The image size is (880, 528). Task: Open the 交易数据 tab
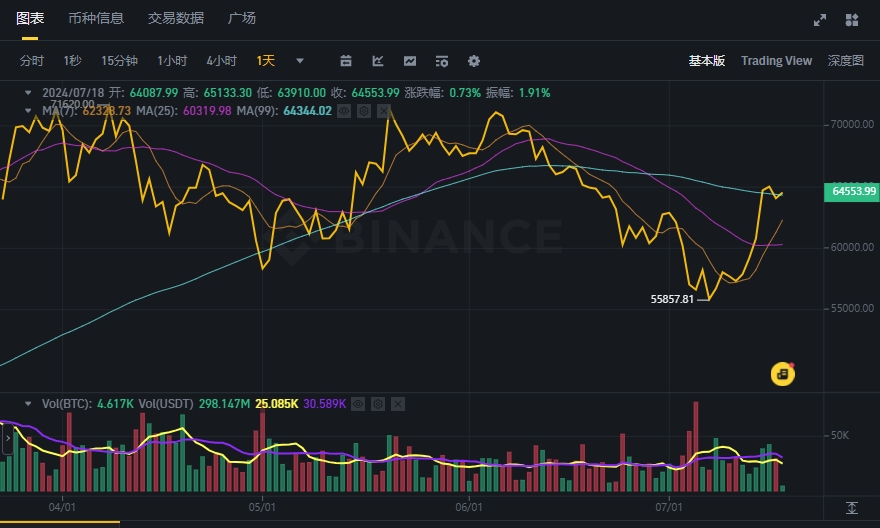pyautogui.click(x=175, y=18)
